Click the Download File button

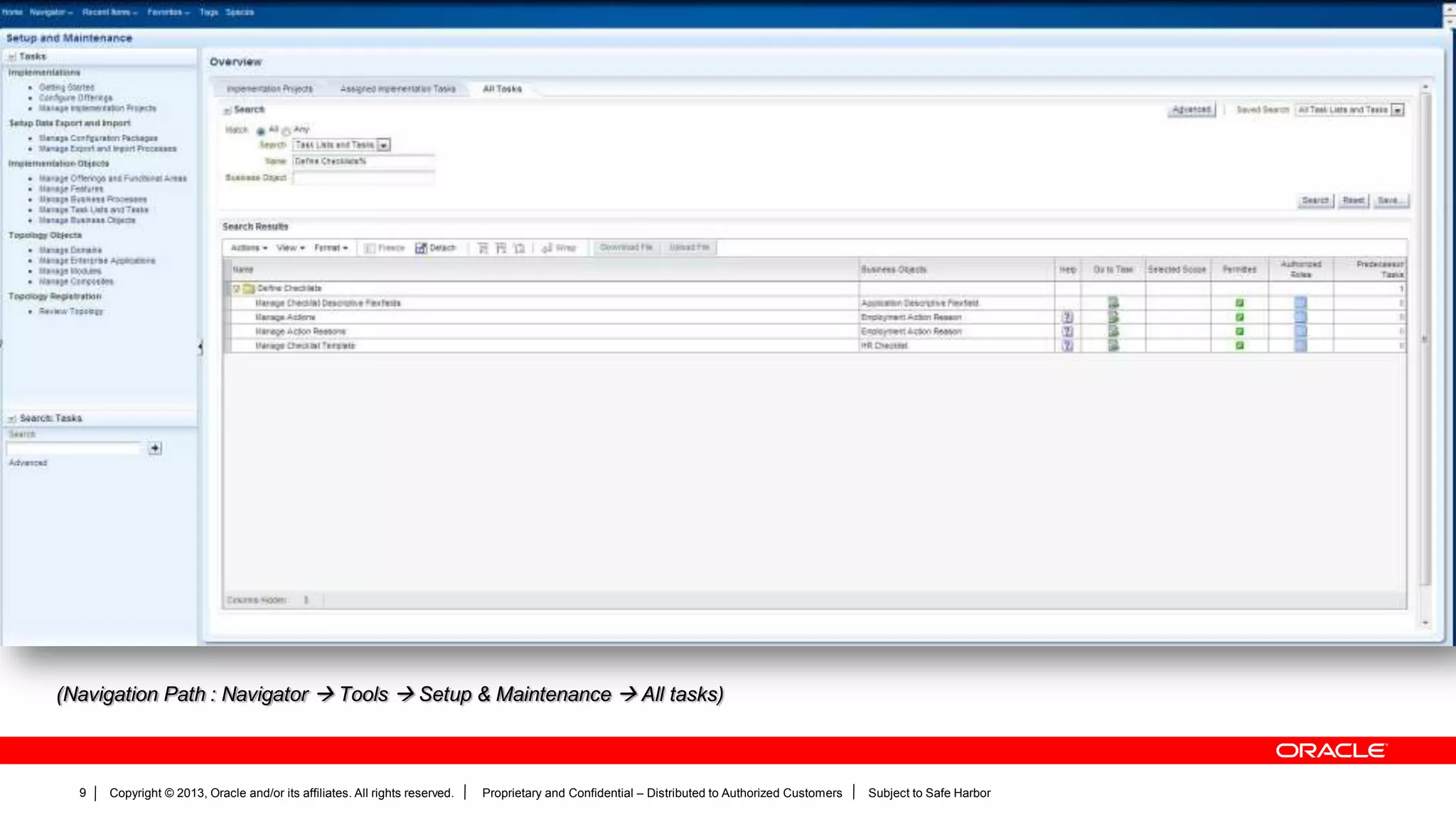pyautogui.click(x=626, y=247)
